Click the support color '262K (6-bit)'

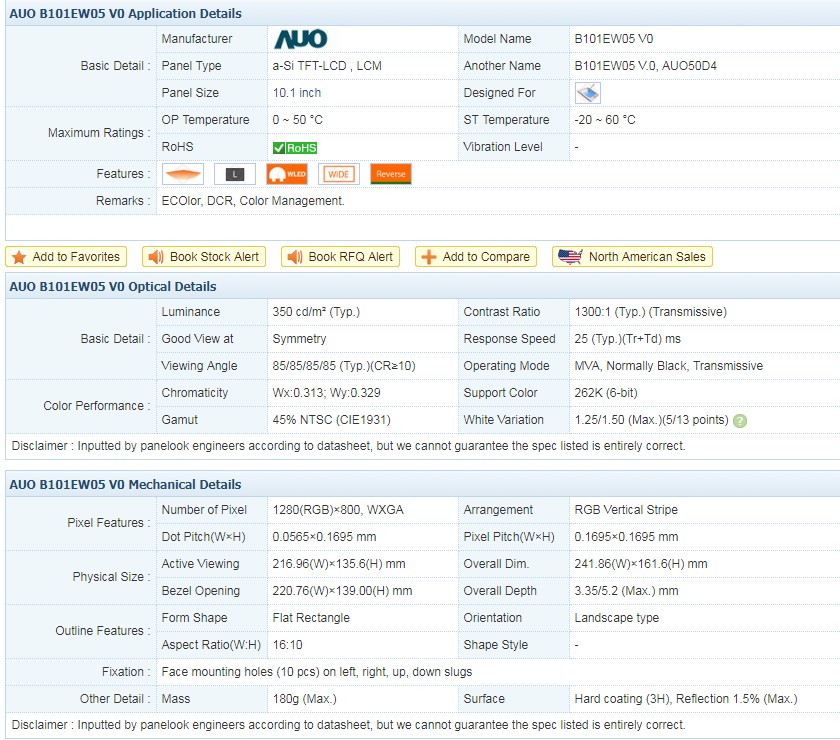point(606,393)
